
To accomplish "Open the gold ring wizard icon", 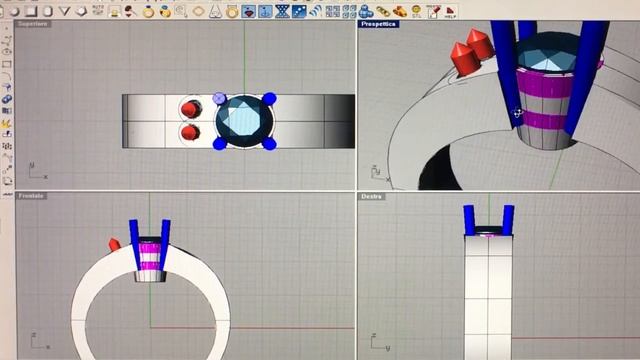I will (x=148, y=11).
